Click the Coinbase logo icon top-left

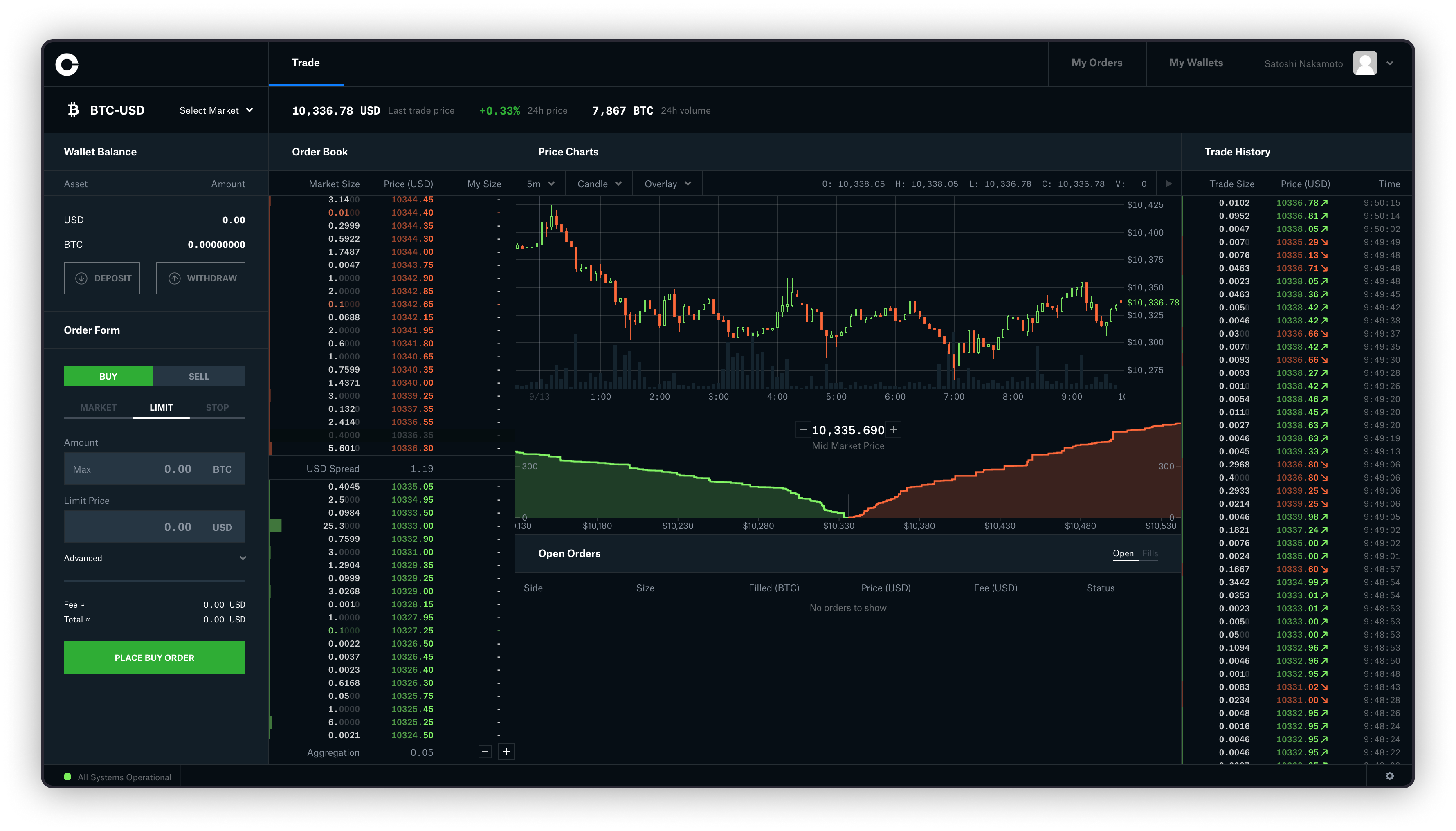tap(68, 63)
